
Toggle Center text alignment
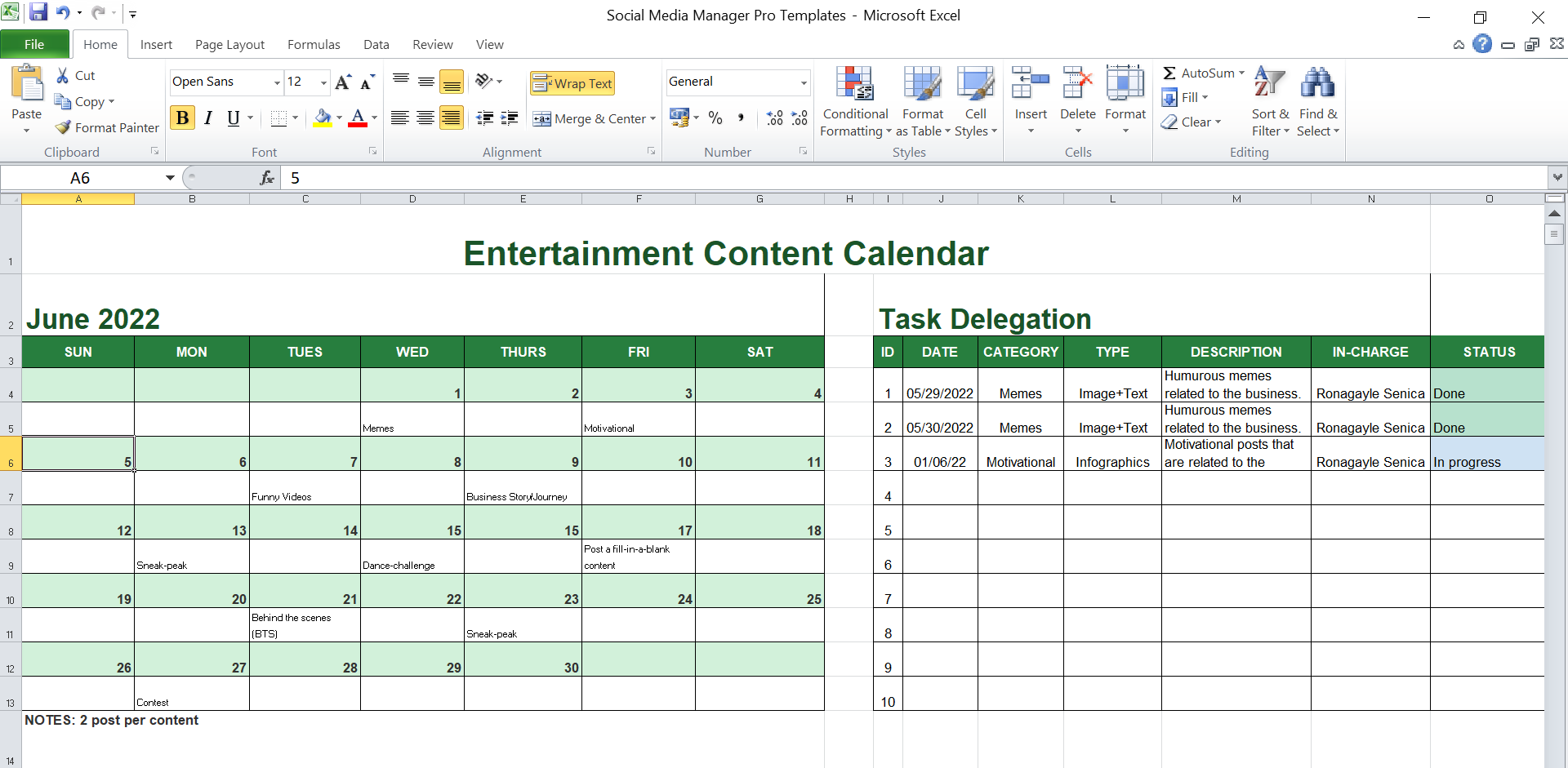(x=425, y=118)
